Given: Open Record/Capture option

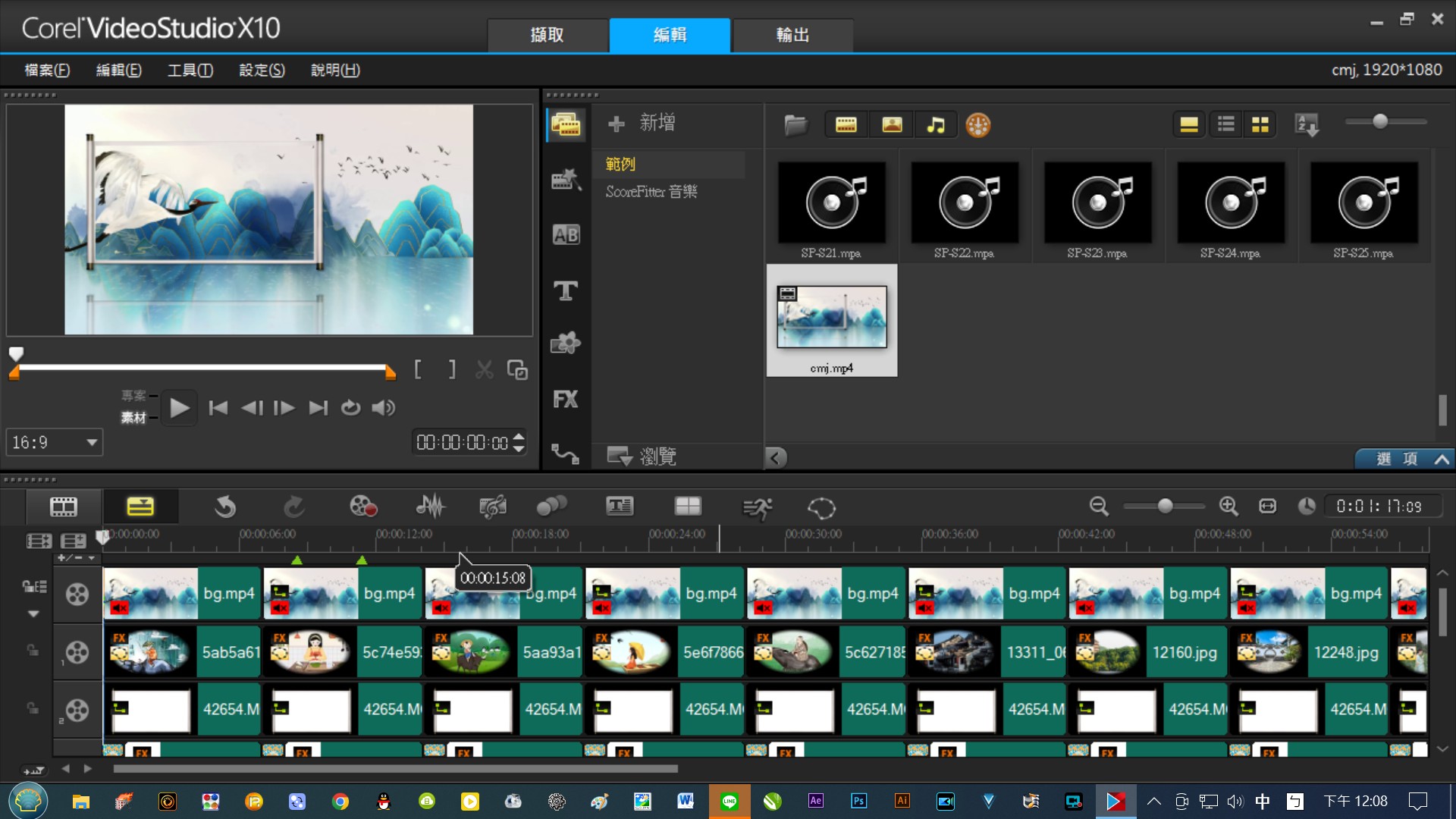Looking at the screenshot, I should pos(363,507).
